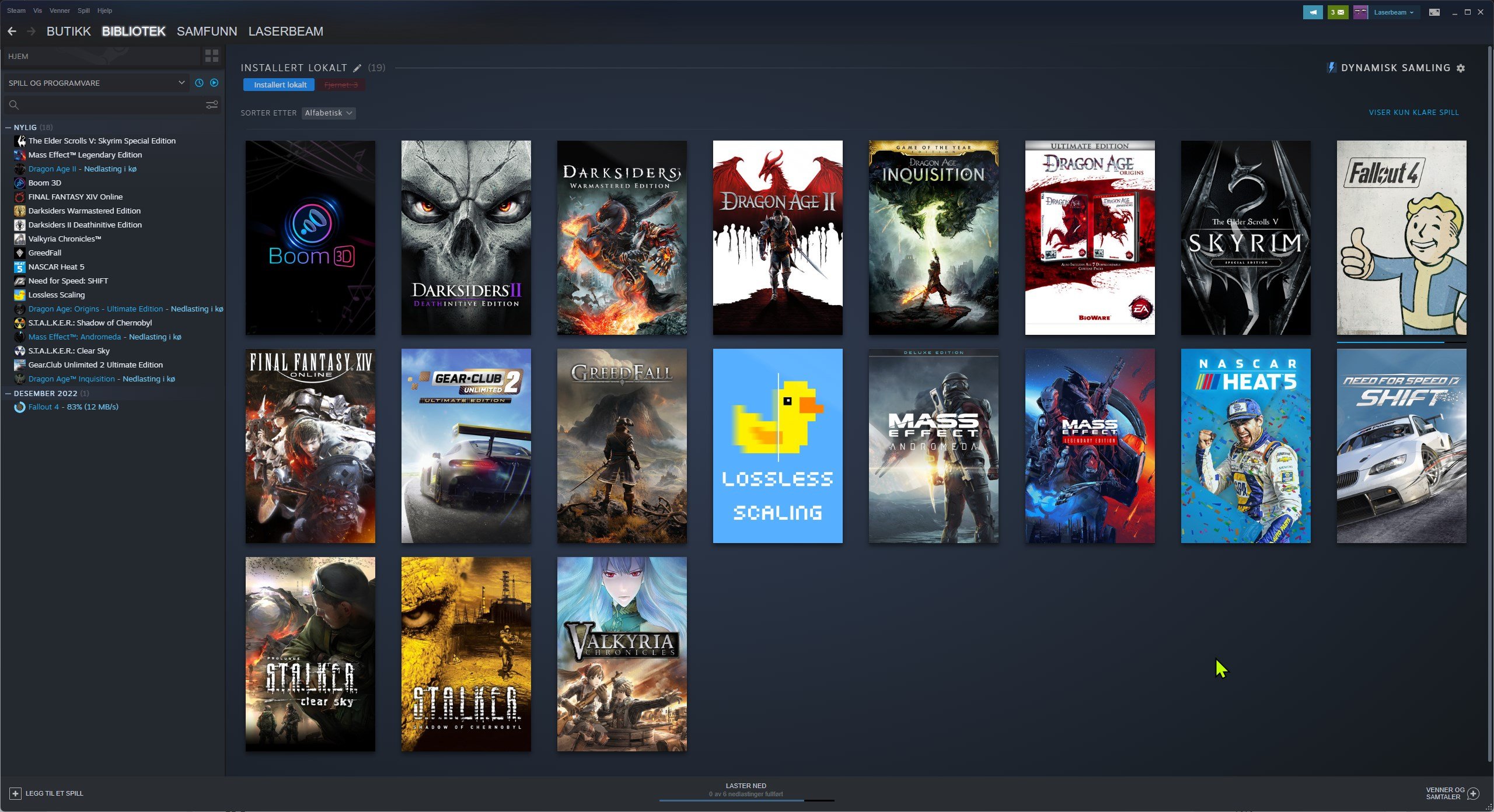Sort library by recent activity clock icon
This screenshot has width=1494, height=812.
click(x=199, y=83)
